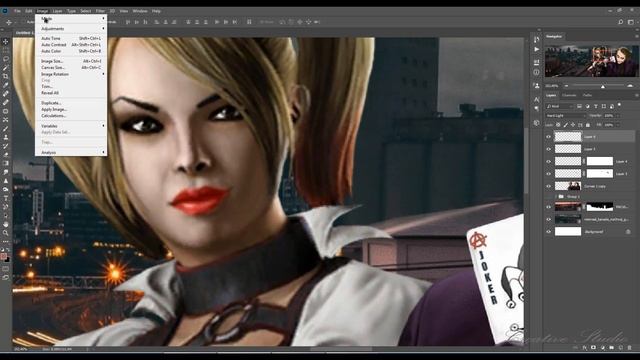Click the Navigator zoom in icon
The height and width of the screenshot is (360, 640).
click(x=630, y=86)
